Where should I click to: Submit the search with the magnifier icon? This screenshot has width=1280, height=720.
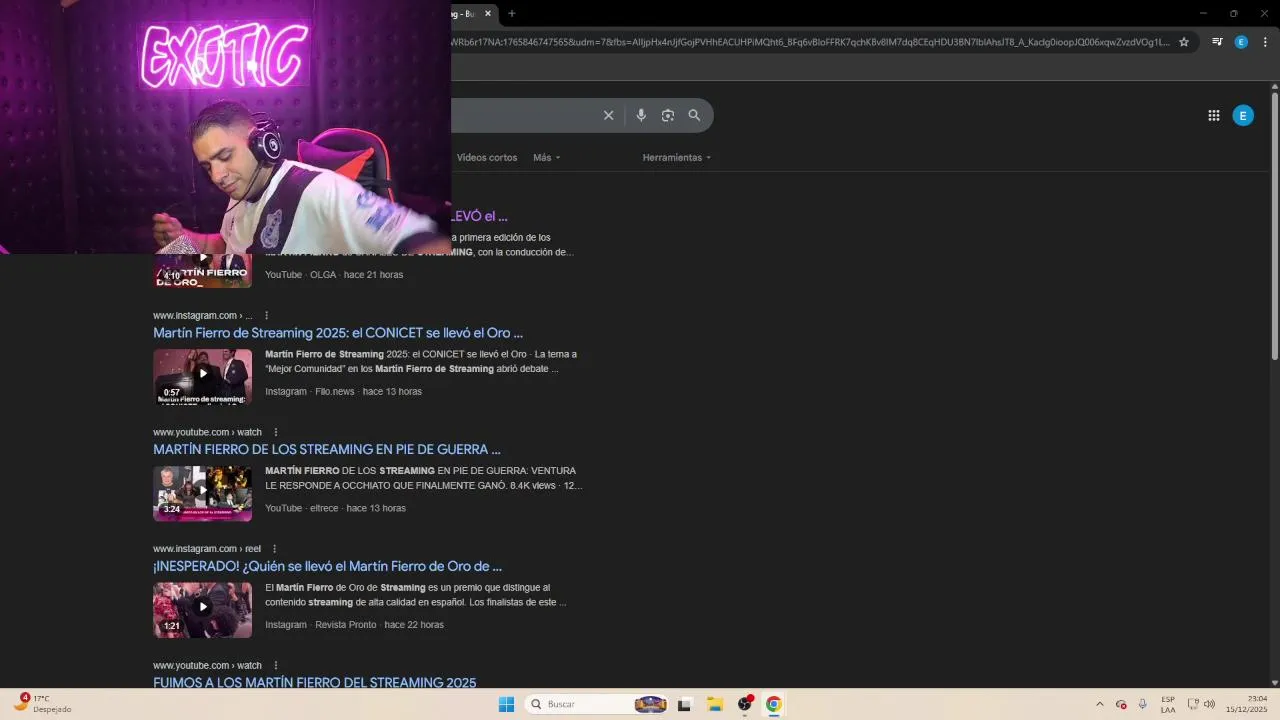pos(694,115)
